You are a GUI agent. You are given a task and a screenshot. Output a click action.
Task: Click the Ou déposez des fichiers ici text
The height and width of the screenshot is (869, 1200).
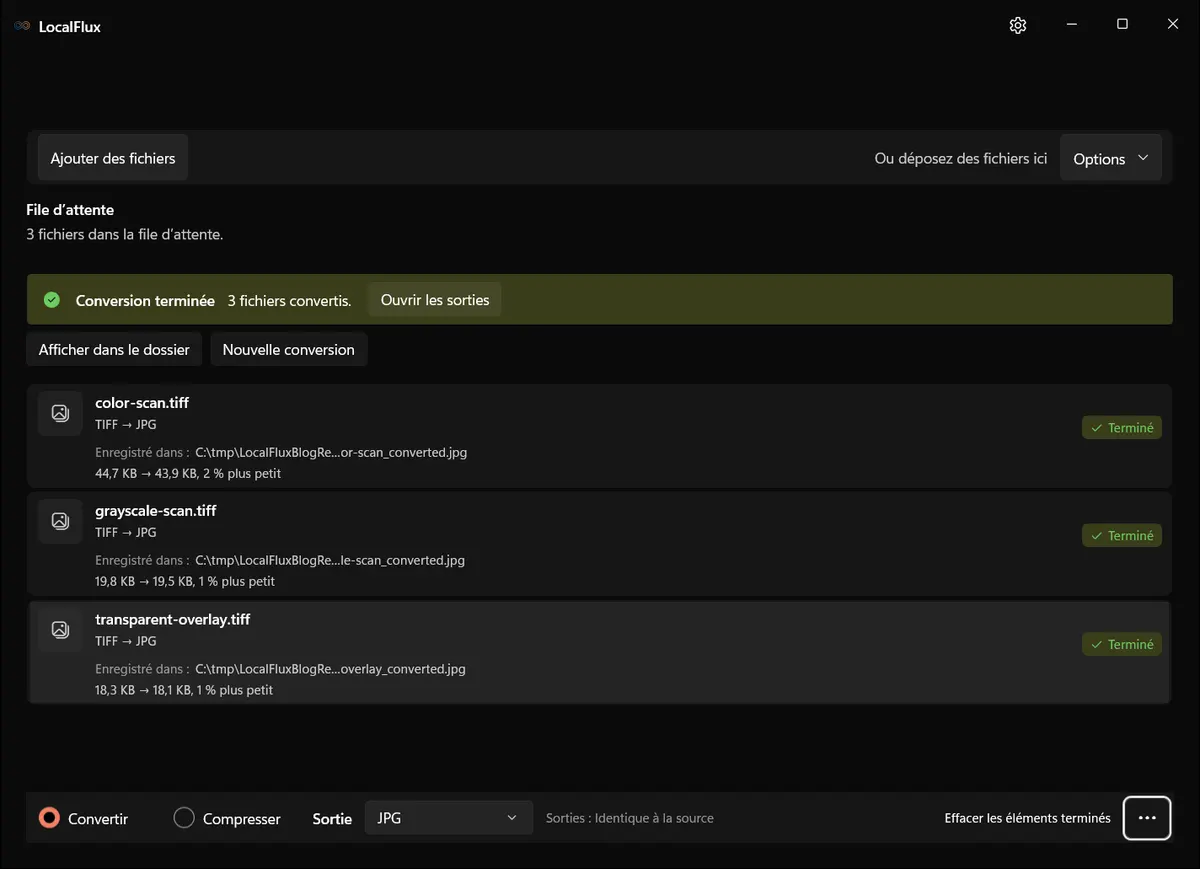click(961, 158)
